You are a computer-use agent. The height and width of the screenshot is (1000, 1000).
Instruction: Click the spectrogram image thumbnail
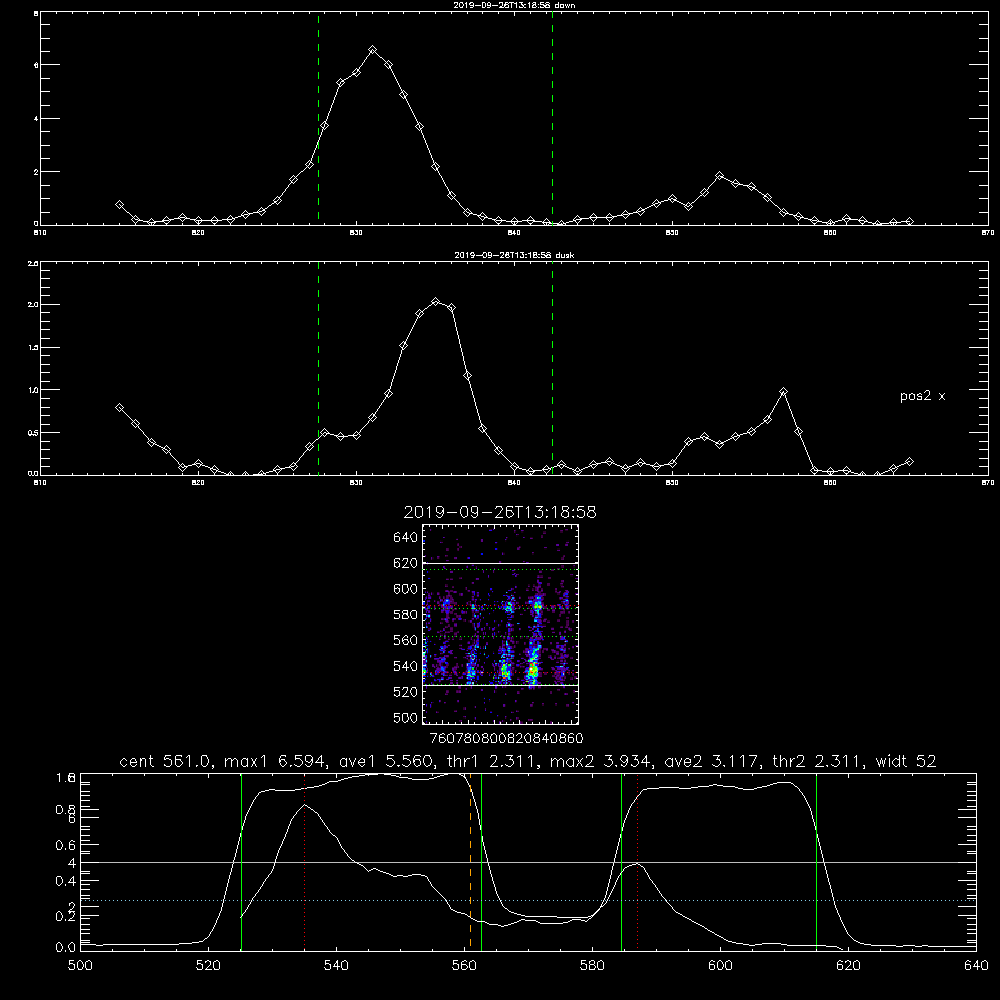(501, 624)
